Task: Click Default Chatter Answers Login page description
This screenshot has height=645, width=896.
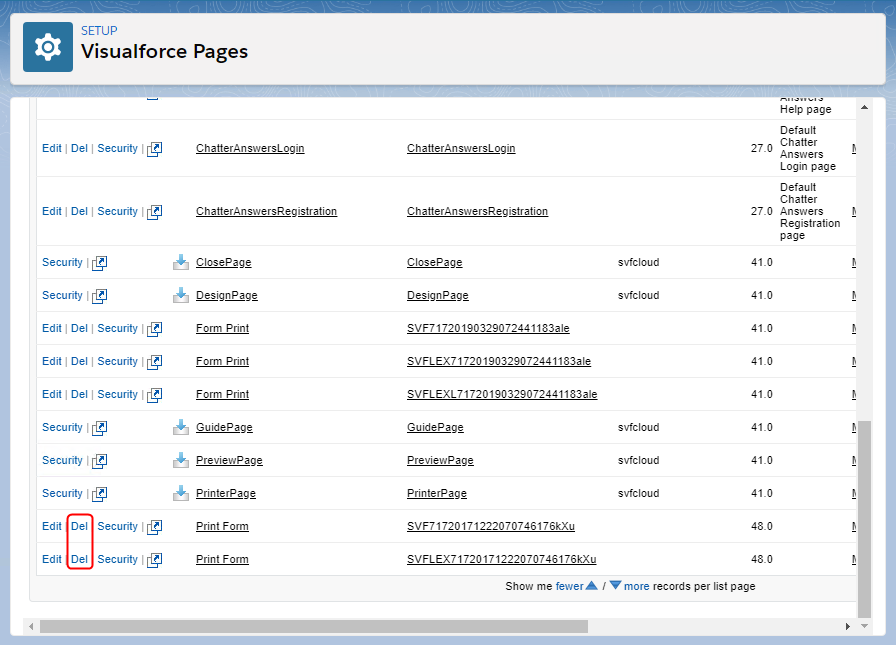Action: [808, 149]
